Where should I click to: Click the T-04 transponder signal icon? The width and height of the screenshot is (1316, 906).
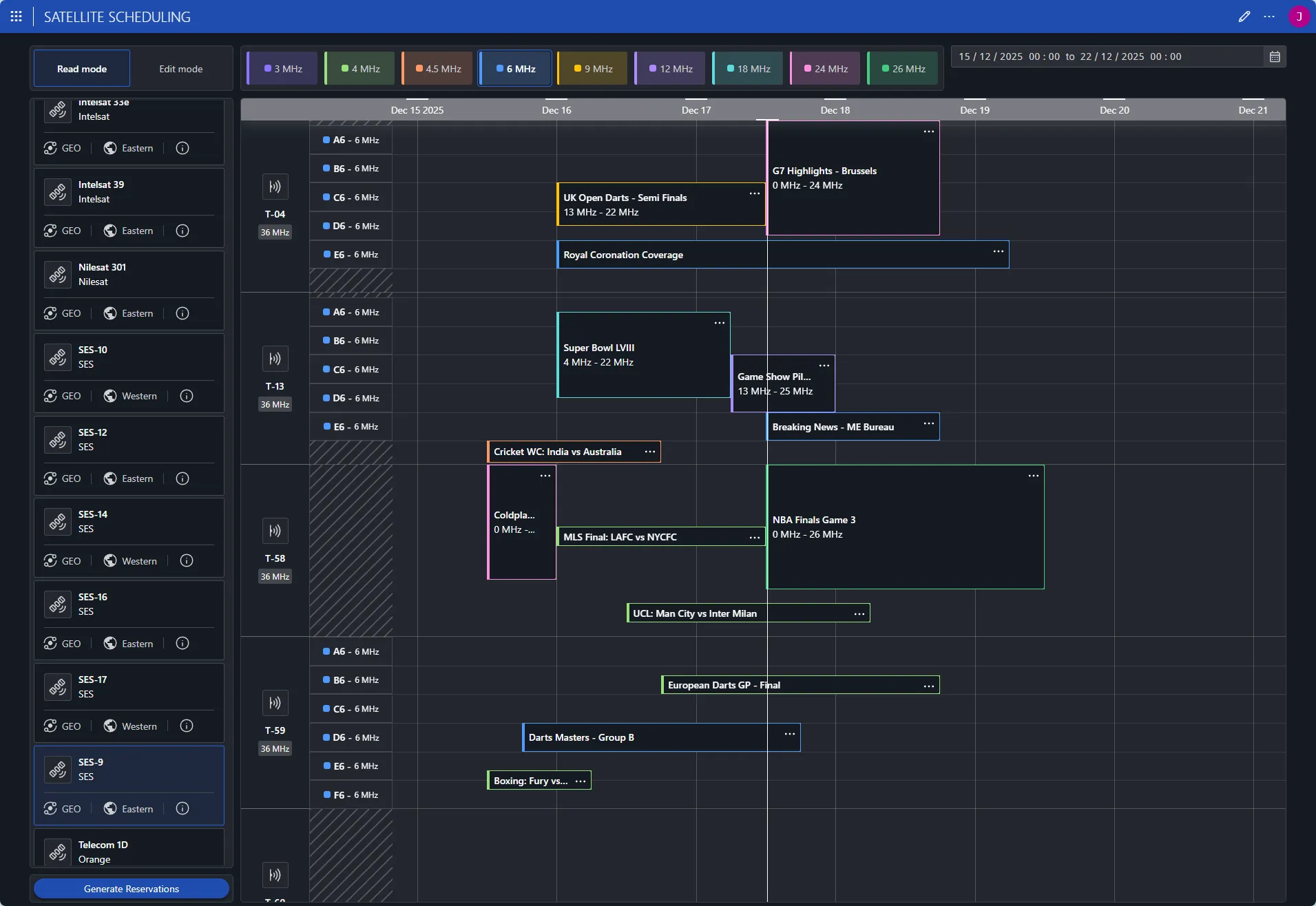(275, 187)
